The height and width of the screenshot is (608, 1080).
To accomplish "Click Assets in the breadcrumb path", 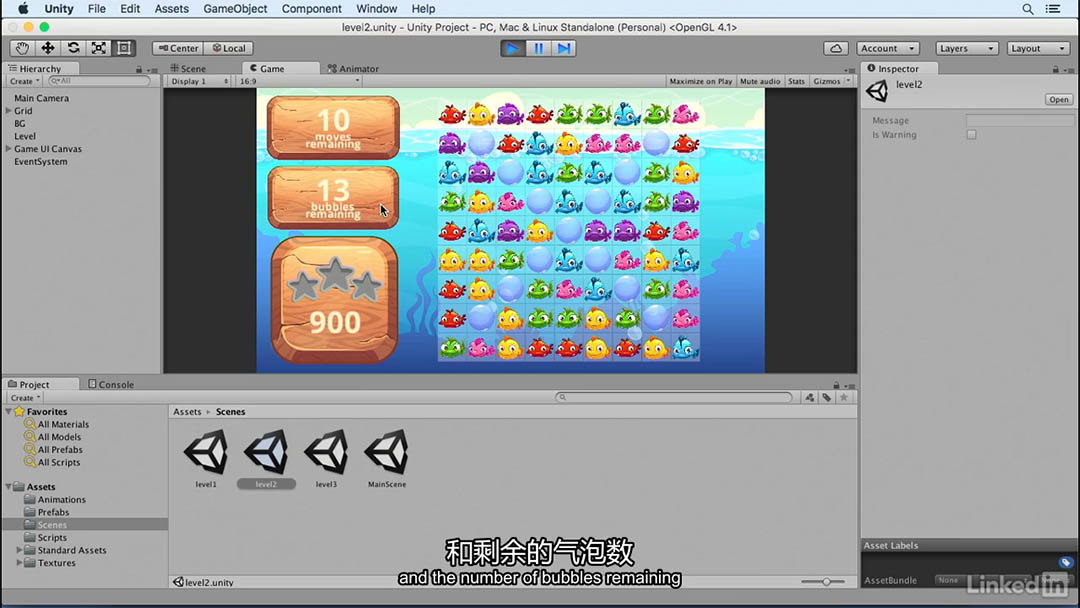I will tap(187, 412).
